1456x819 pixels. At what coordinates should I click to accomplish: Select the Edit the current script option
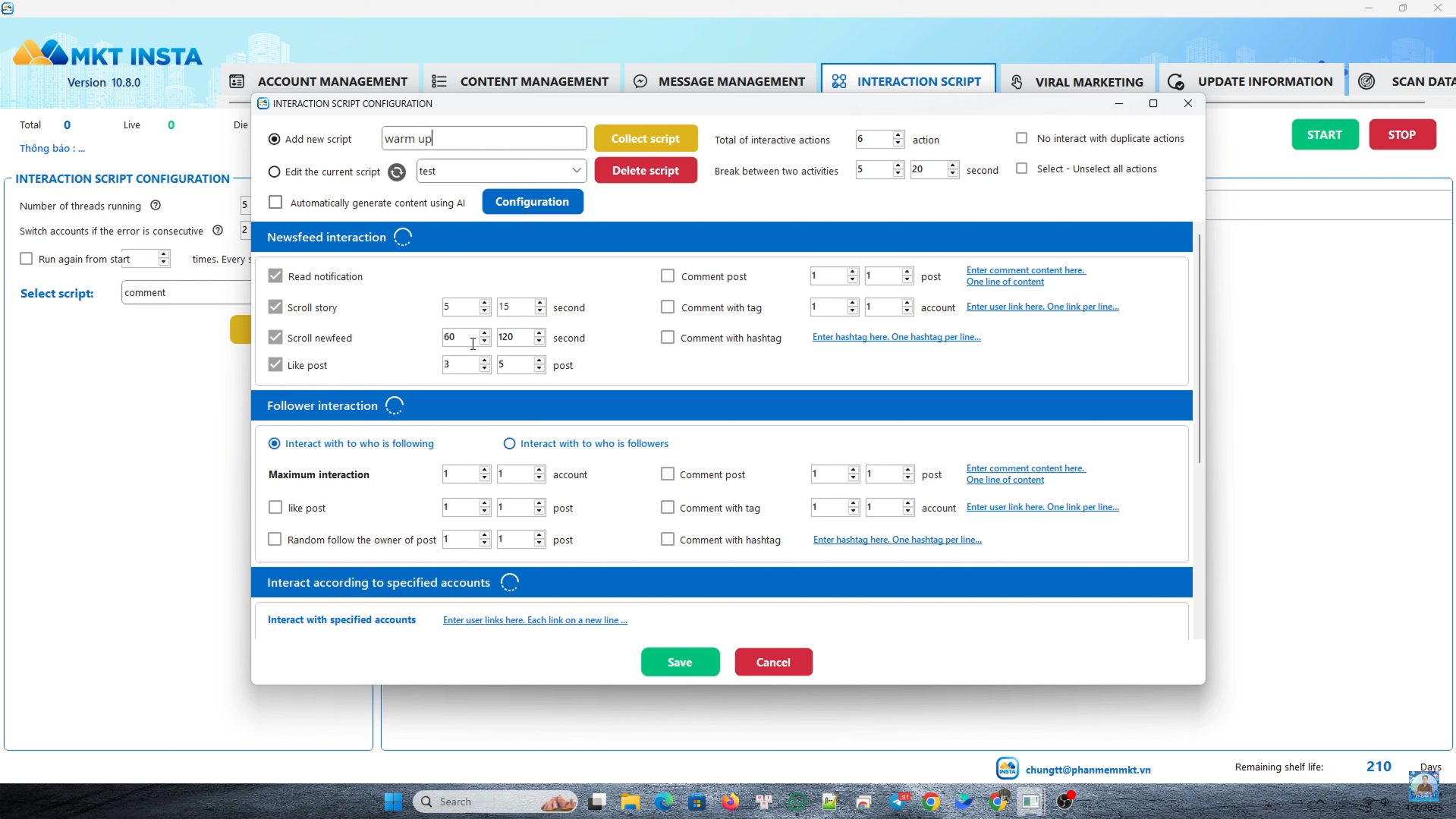pos(274,172)
